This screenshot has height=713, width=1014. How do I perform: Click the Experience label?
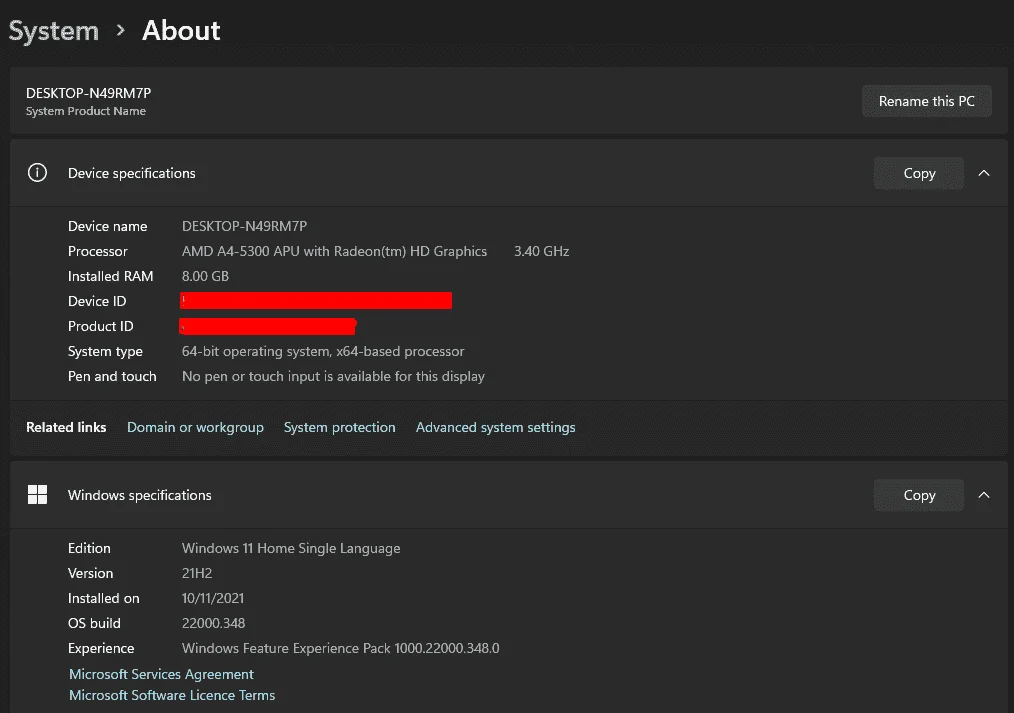click(x=101, y=648)
